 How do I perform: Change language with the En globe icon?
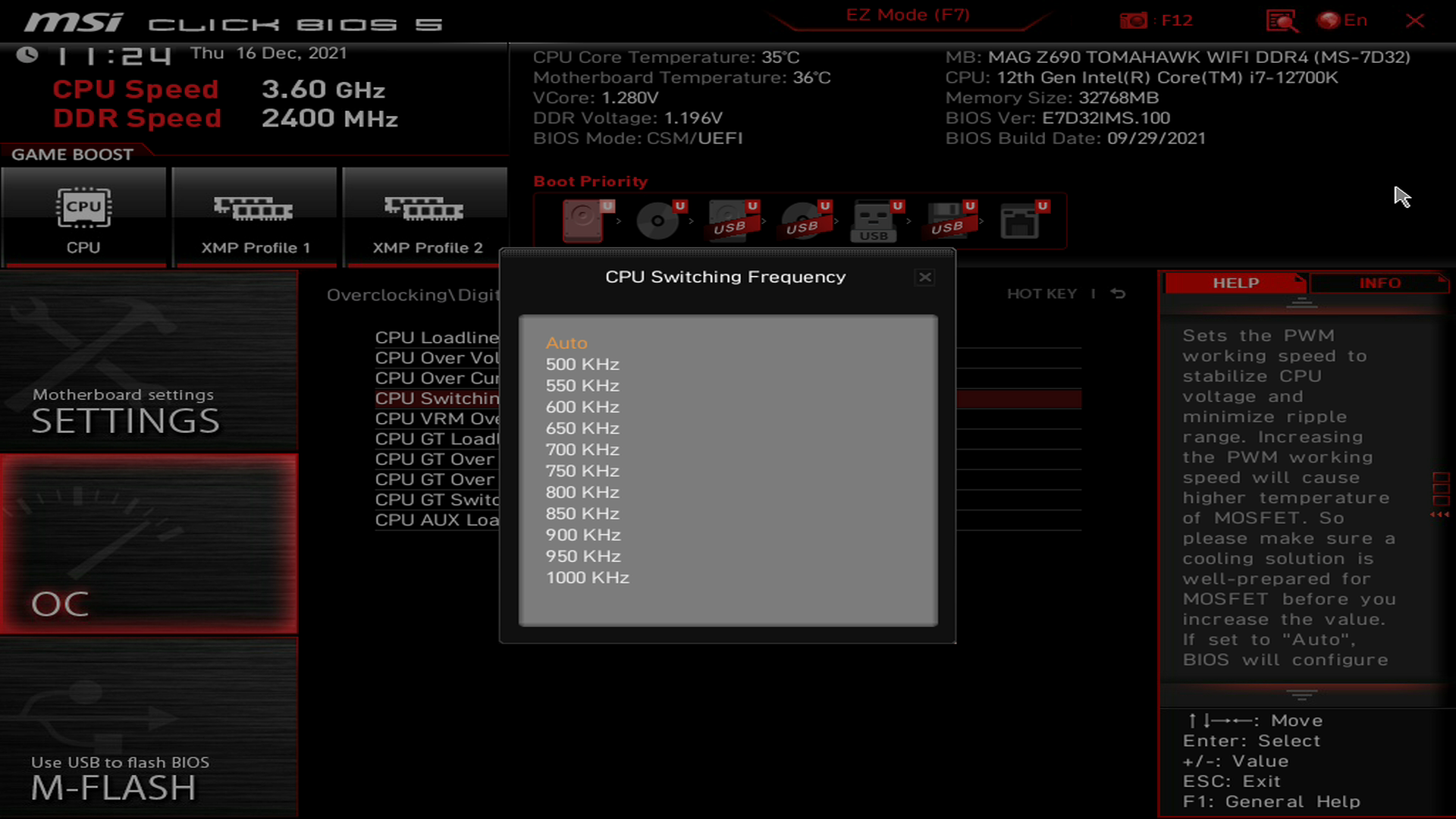(x=1342, y=20)
